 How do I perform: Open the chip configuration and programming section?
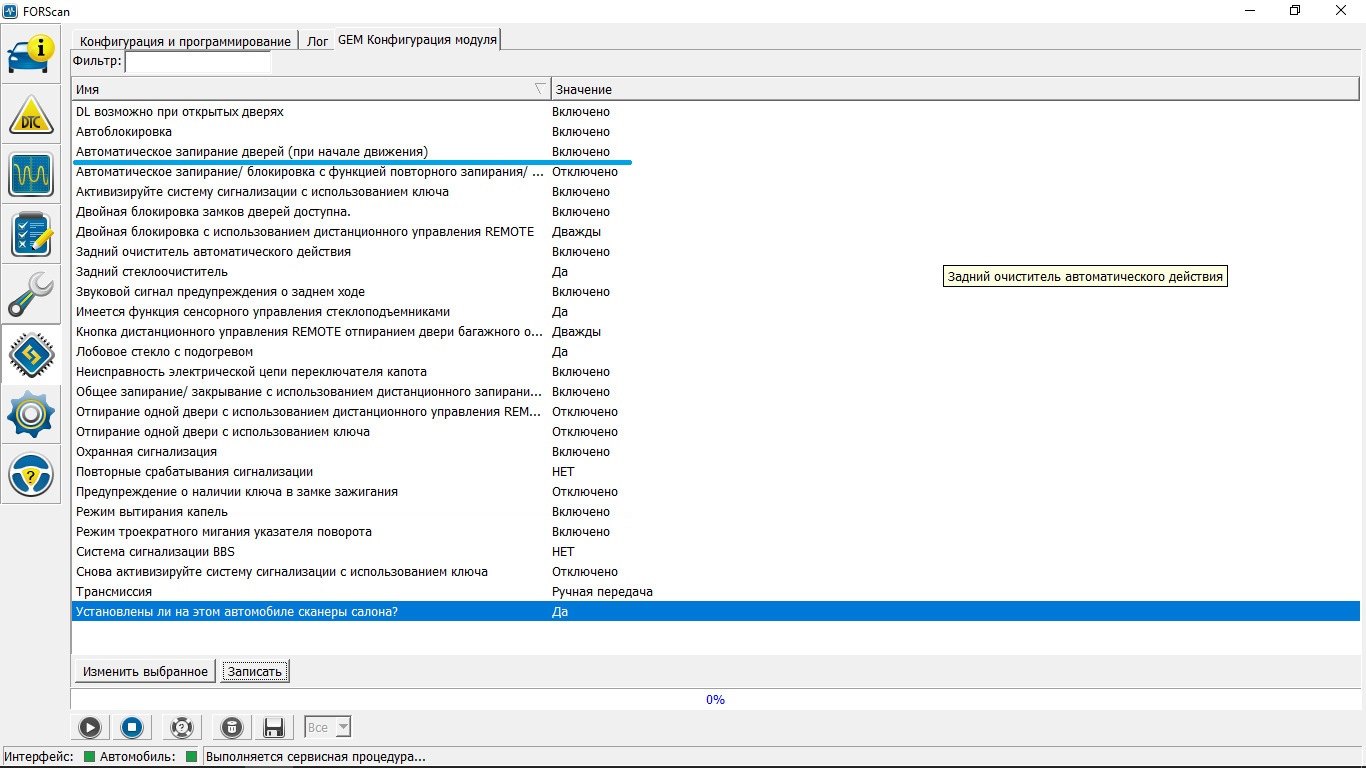[31, 355]
